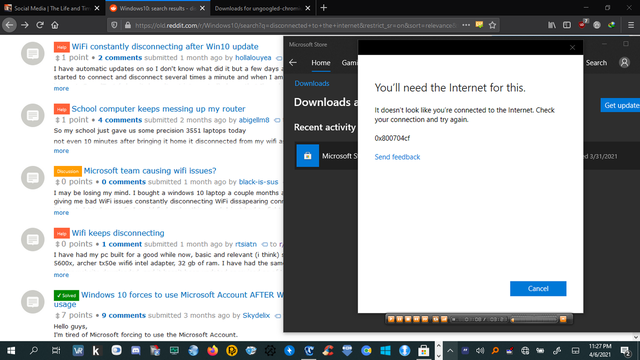Click the Firefox address bar URL
Viewport: 640px width, 360px height.
(295, 25)
